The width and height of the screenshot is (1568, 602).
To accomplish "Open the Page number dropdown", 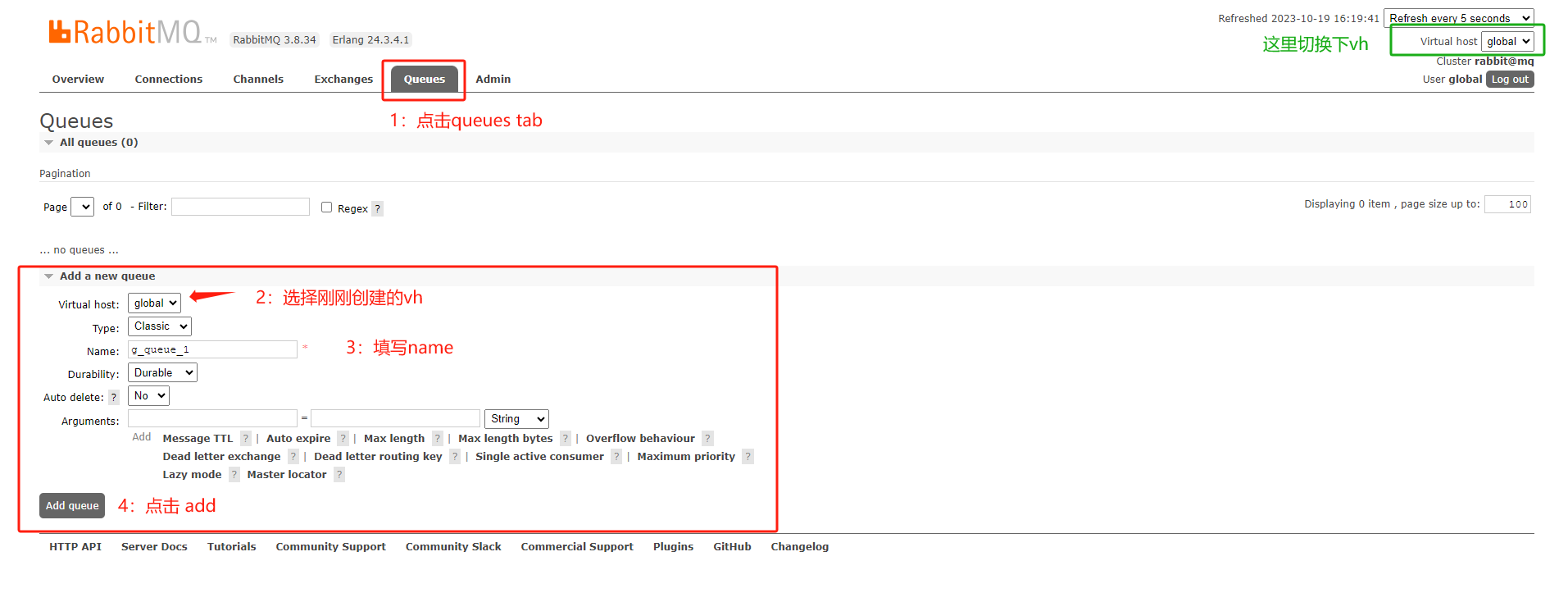I will [83, 207].
